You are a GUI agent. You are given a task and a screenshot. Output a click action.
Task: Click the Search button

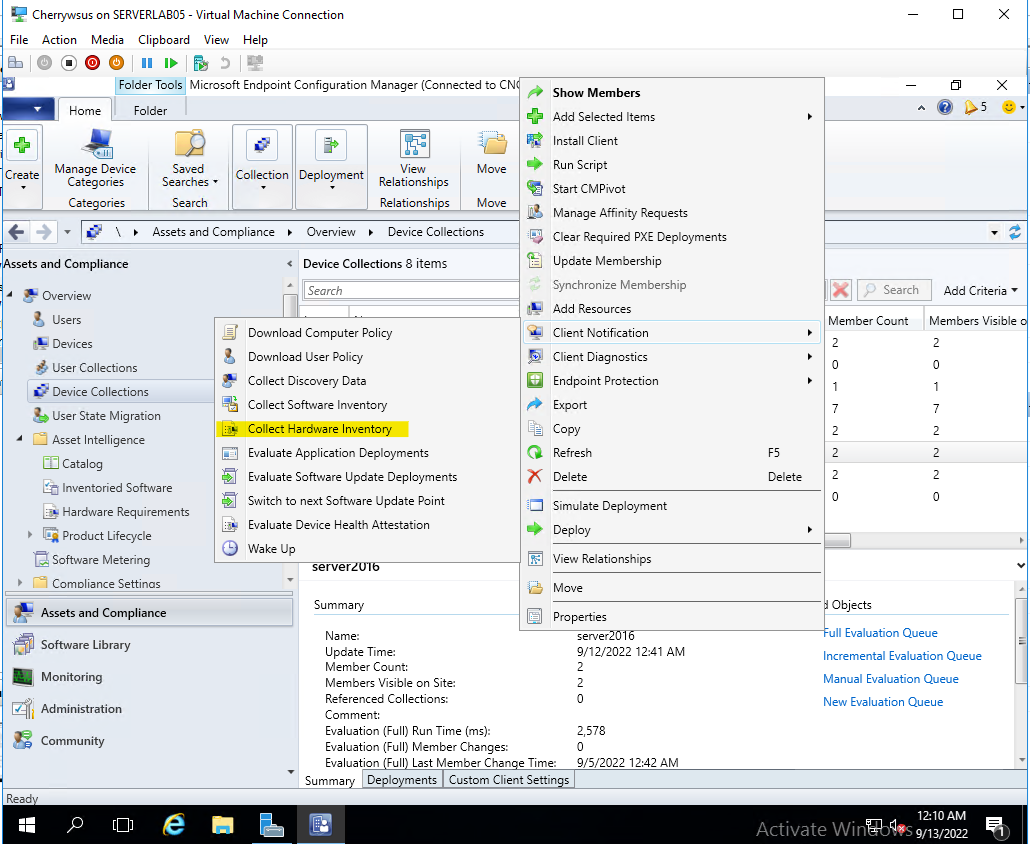click(894, 290)
